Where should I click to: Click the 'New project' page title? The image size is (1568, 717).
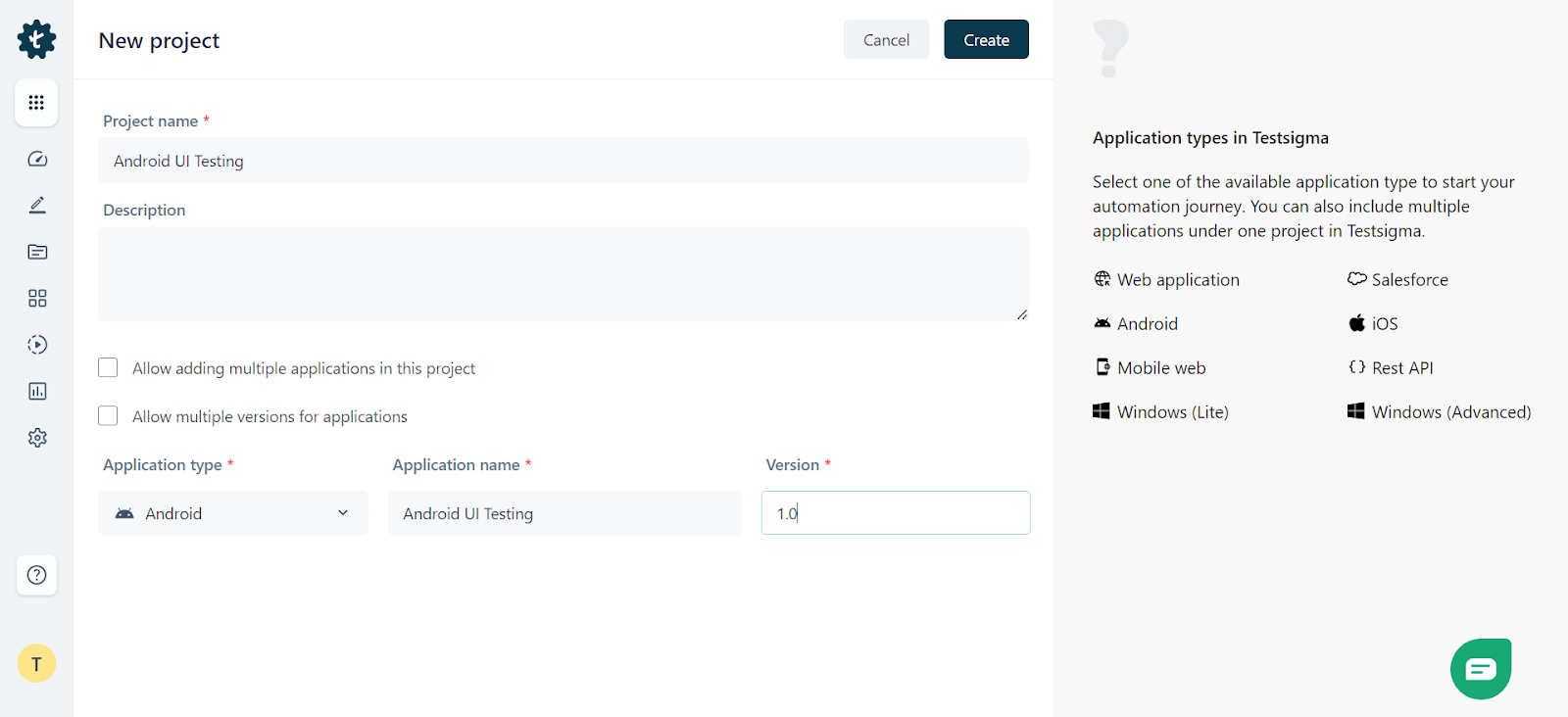(159, 40)
